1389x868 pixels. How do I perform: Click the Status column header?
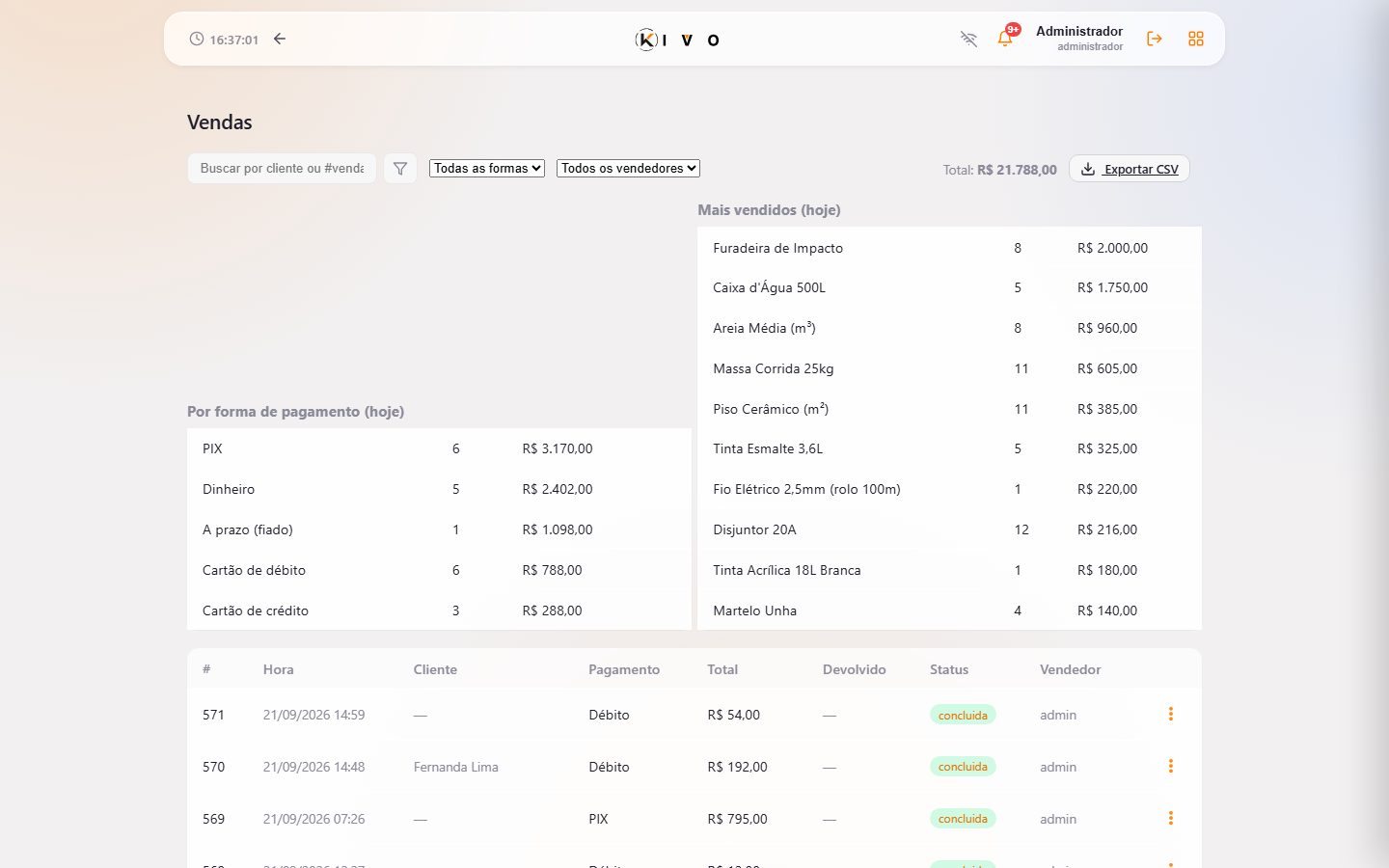pos(949,669)
